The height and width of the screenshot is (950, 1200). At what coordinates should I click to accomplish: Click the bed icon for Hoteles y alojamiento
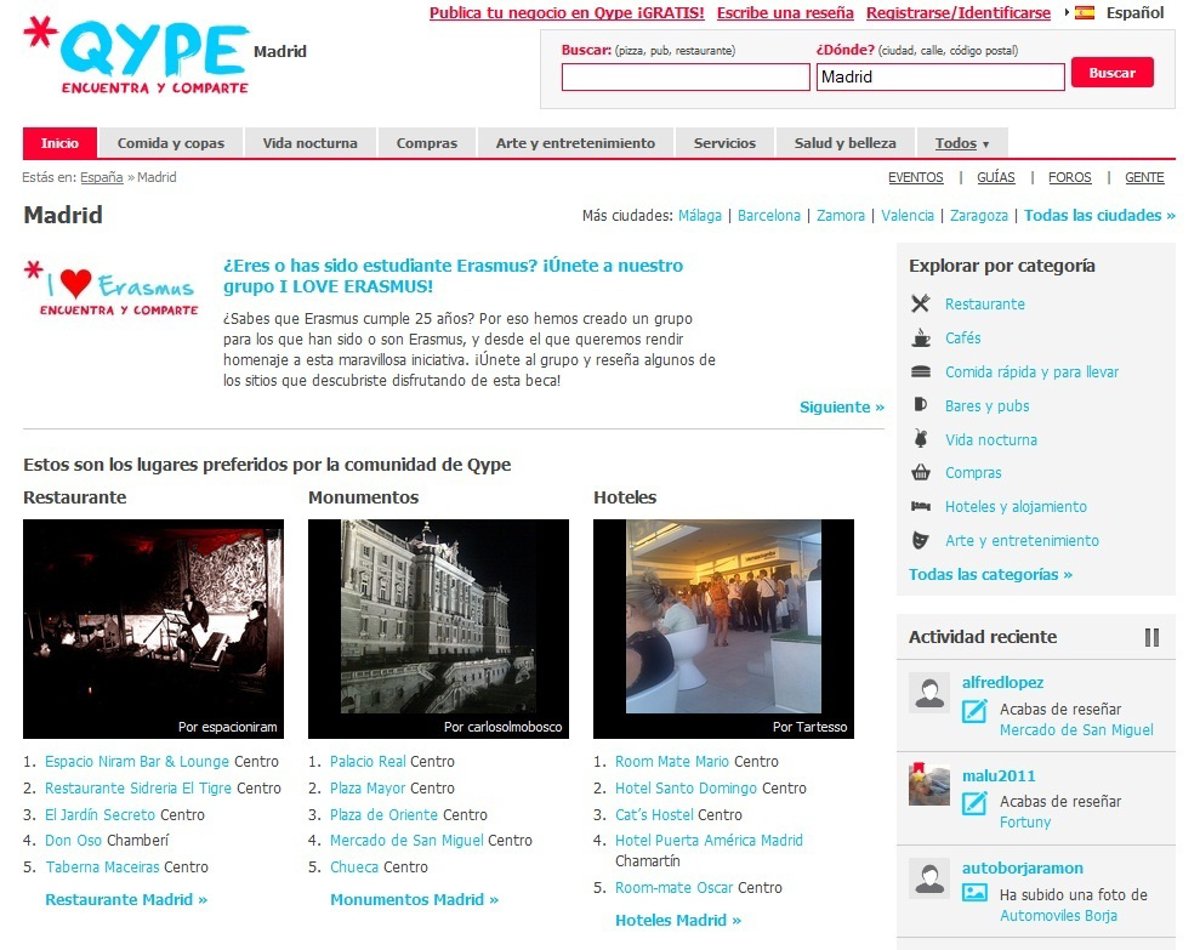tap(920, 507)
